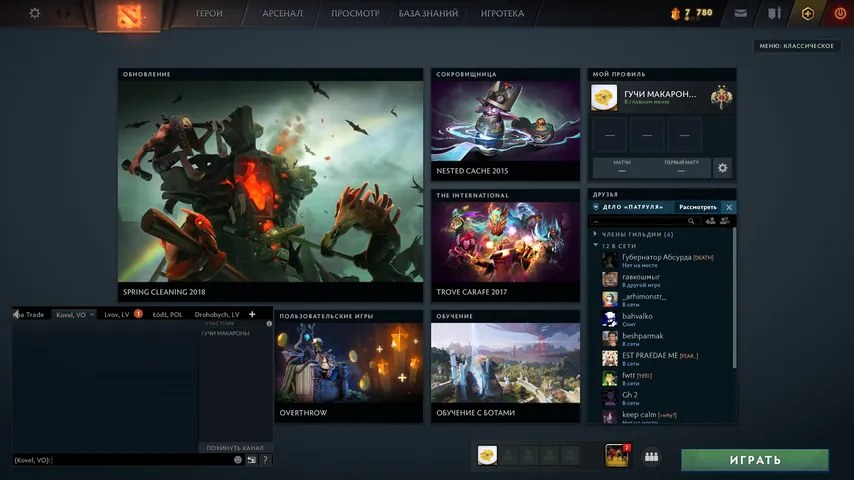Click the plus icon to add chat channel
The height and width of the screenshot is (480, 854).
click(252, 314)
